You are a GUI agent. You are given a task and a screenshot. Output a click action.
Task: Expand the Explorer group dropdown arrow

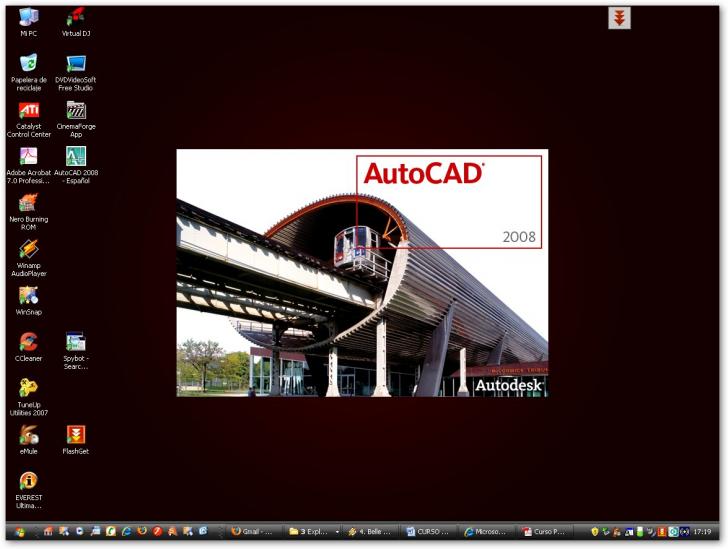tap(337, 532)
